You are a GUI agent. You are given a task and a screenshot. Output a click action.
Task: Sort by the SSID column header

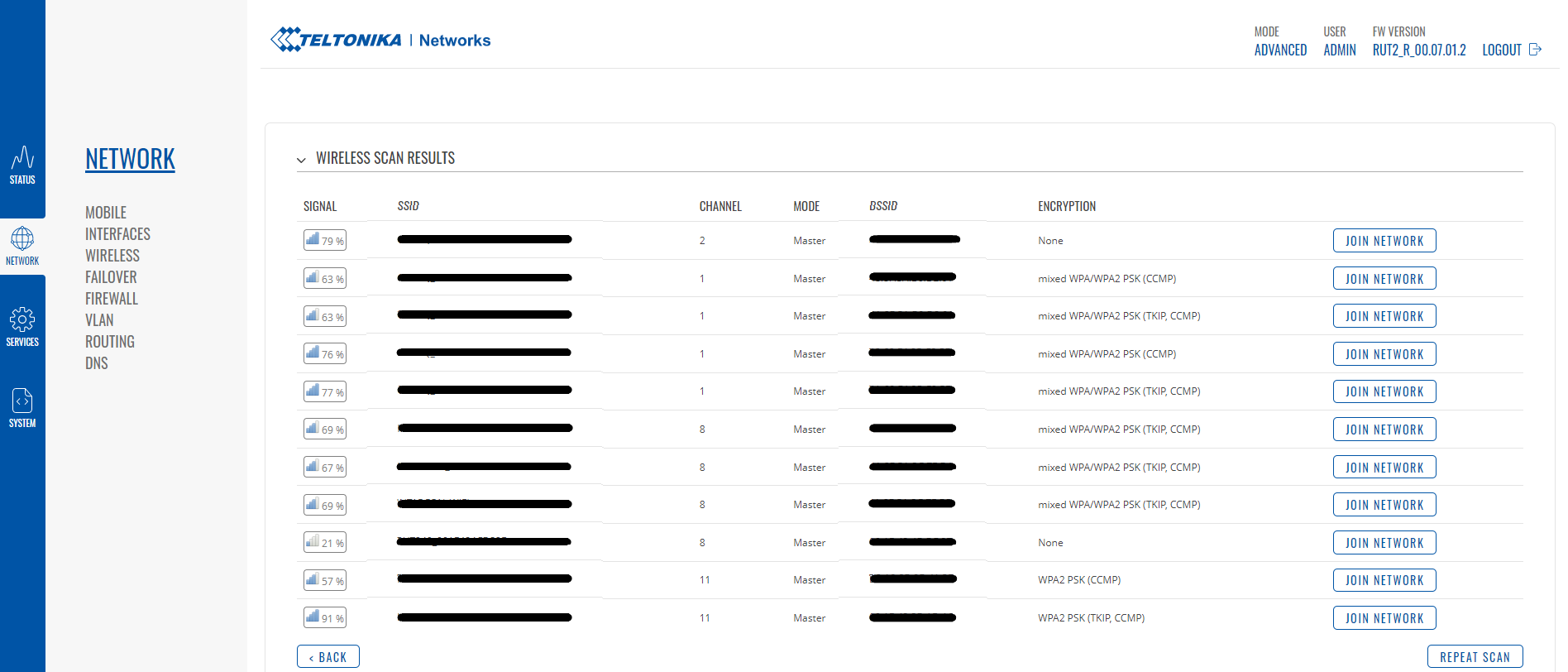click(408, 206)
